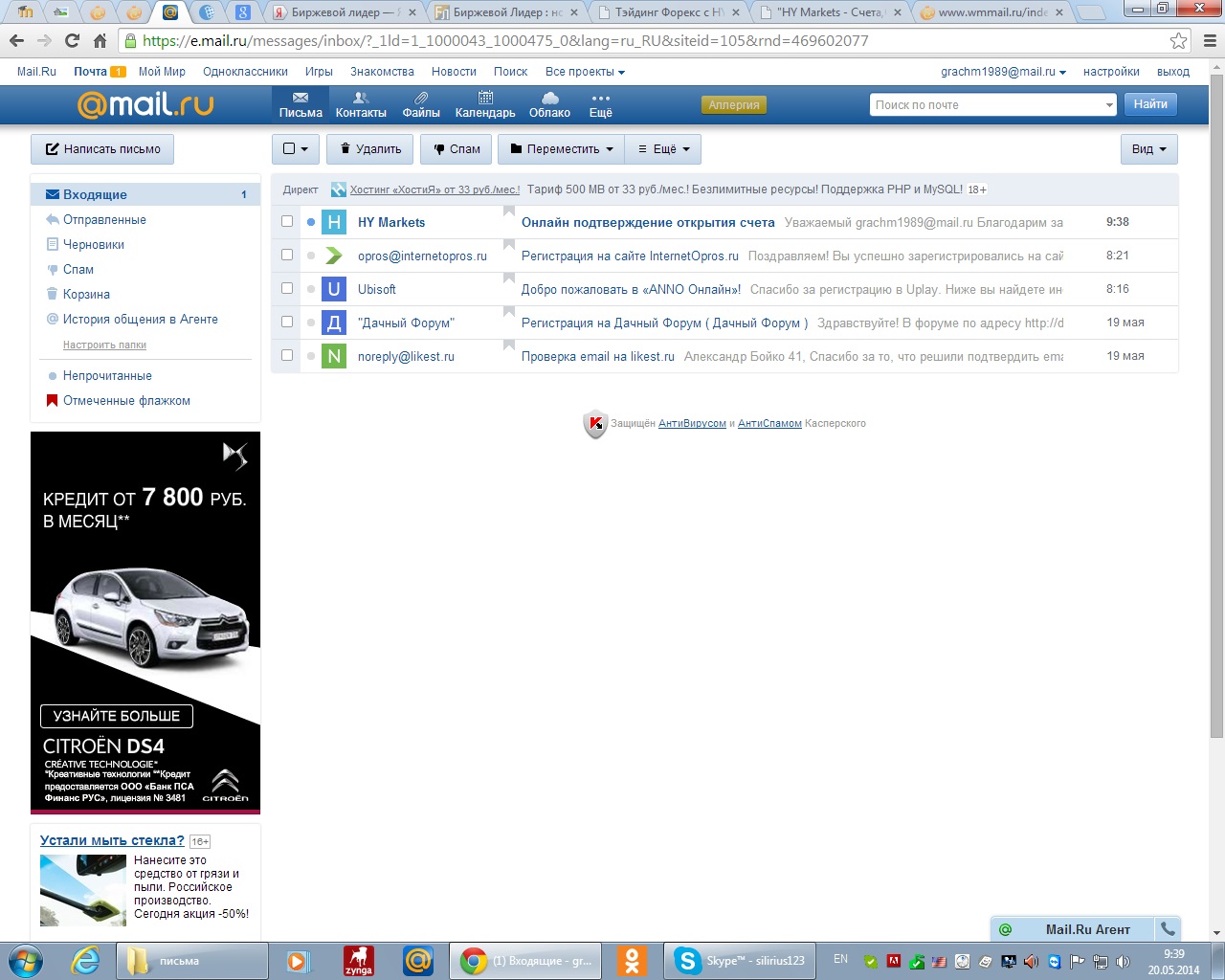This screenshot has height=980, width=1225.
Task: Click the Аллергия yellow button
Action: (734, 105)
